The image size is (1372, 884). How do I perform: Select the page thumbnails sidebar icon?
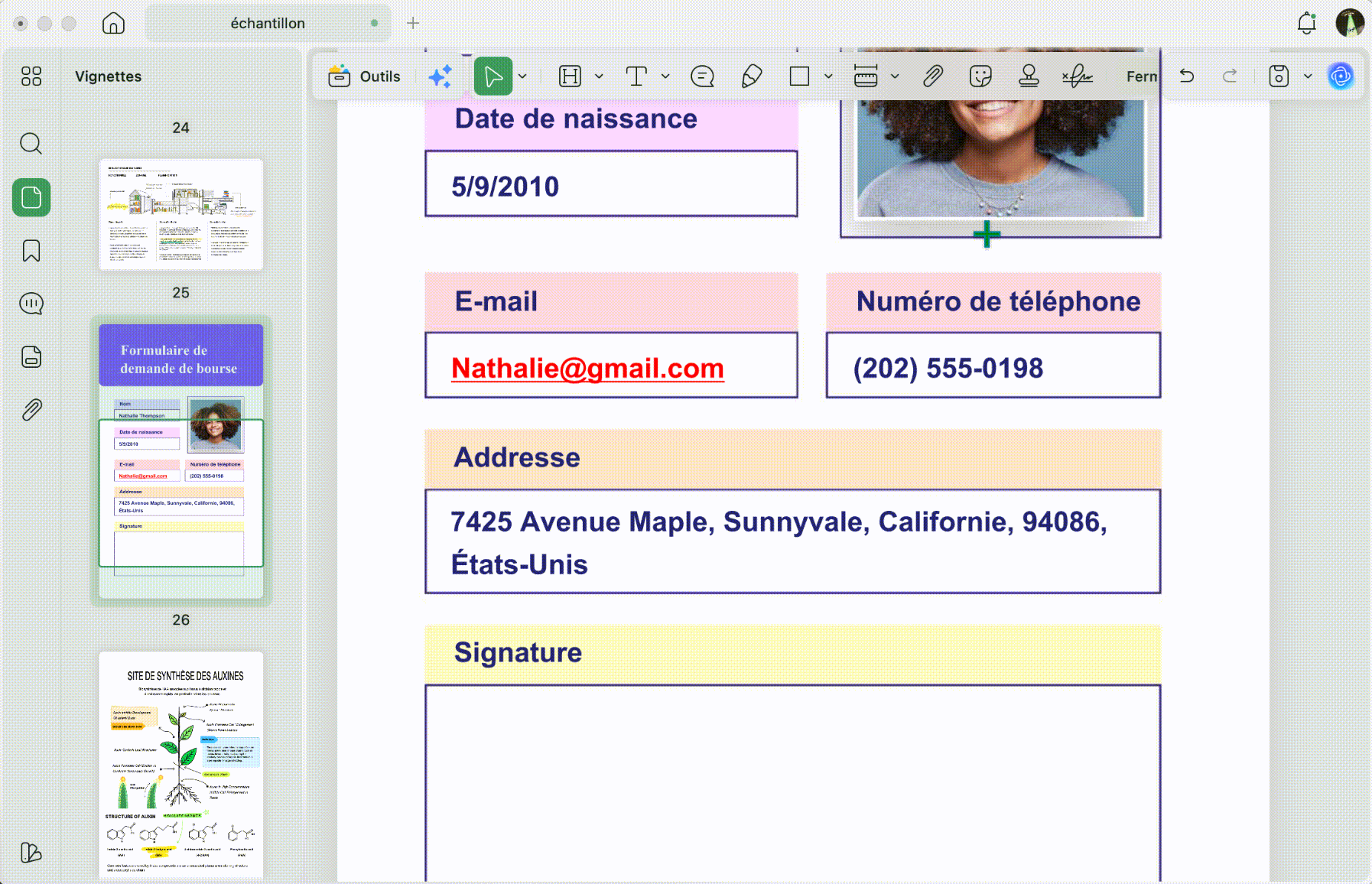pyautogui.click(x=31, y=197)
